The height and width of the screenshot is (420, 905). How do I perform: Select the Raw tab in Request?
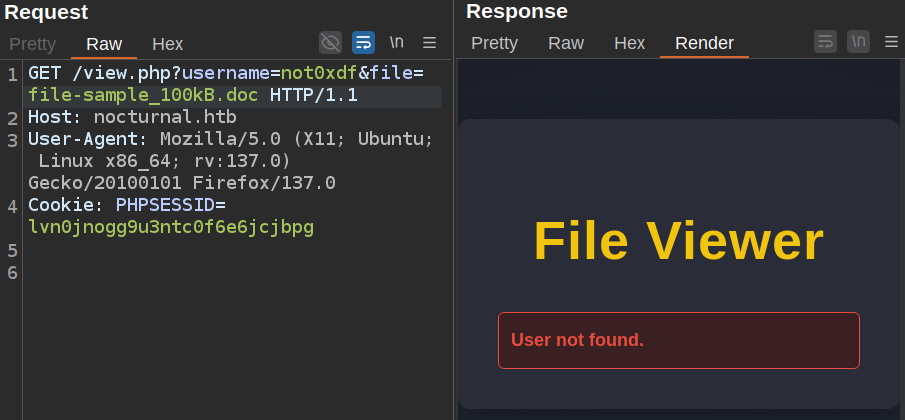(x=104, y=44)
